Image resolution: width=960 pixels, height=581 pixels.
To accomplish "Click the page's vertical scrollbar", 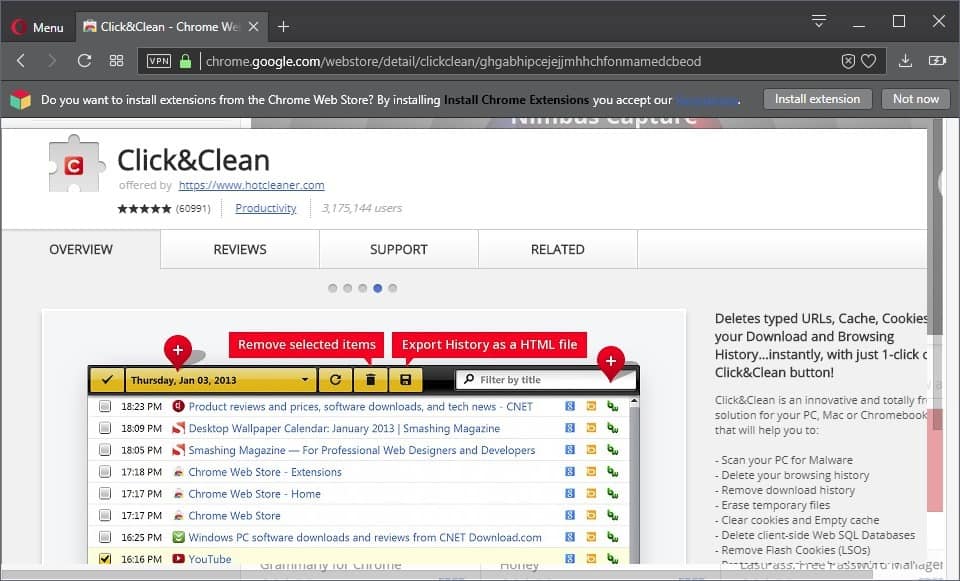I will [x=934, y=227].
